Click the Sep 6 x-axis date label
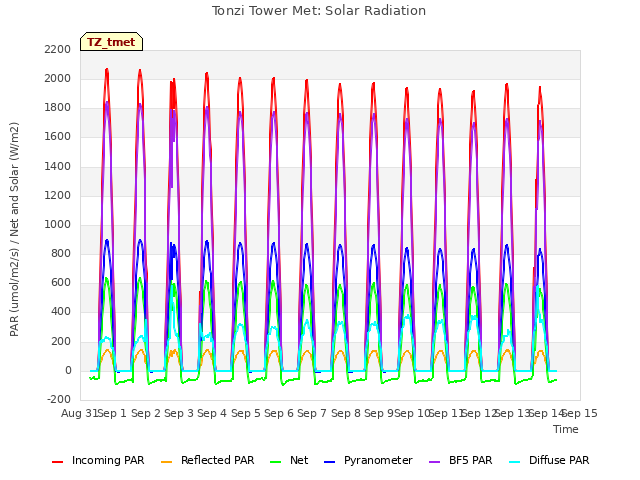The width and height of the screenshot is (640, 480). 279,413
